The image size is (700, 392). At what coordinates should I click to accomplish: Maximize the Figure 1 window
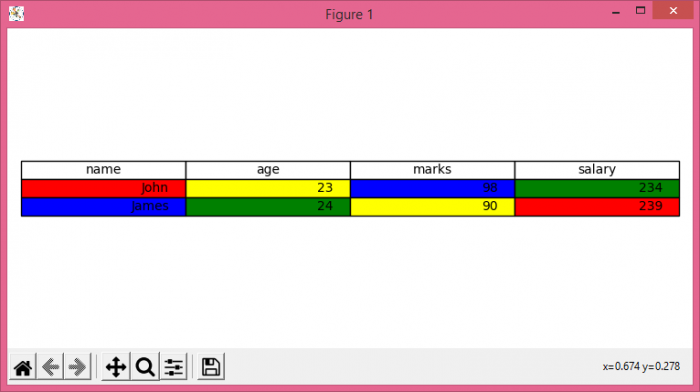pos(641,11)
